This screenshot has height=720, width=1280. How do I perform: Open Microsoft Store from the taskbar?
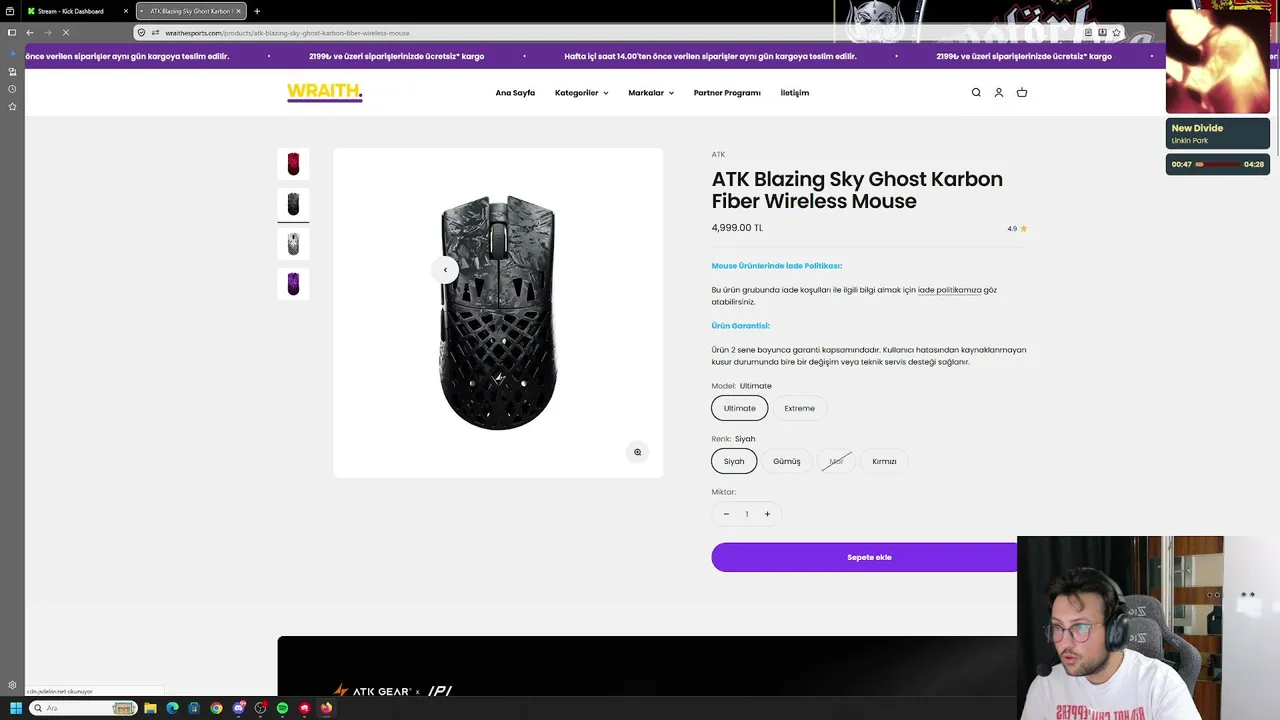194,708
